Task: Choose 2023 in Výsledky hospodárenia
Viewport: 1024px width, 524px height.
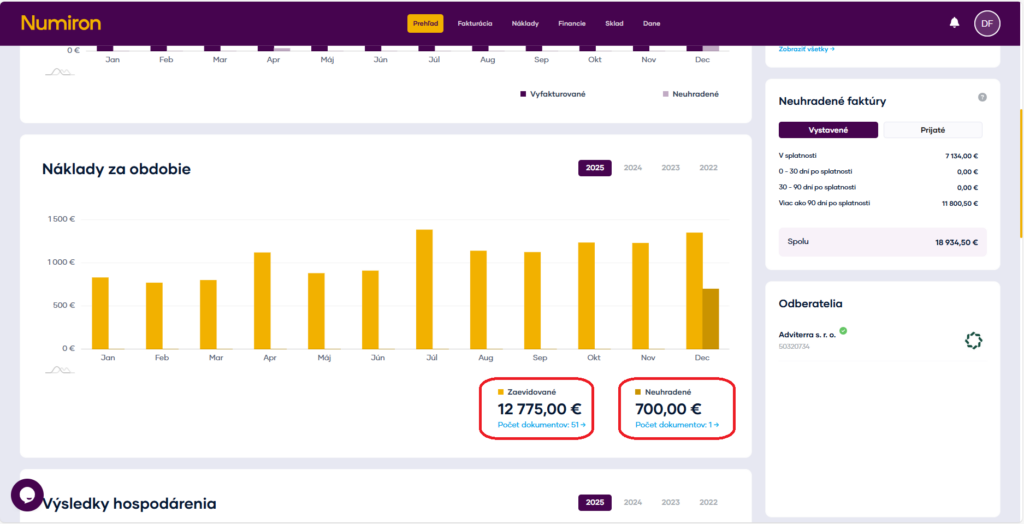Action: pyautogui.click(x=671, y=502)
